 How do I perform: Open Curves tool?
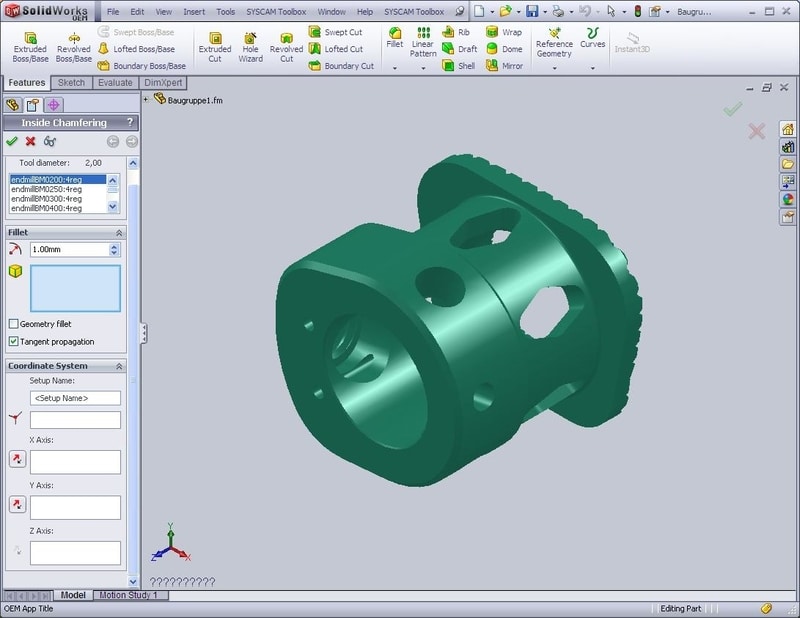pyautogui.click(x=592, y=38)
